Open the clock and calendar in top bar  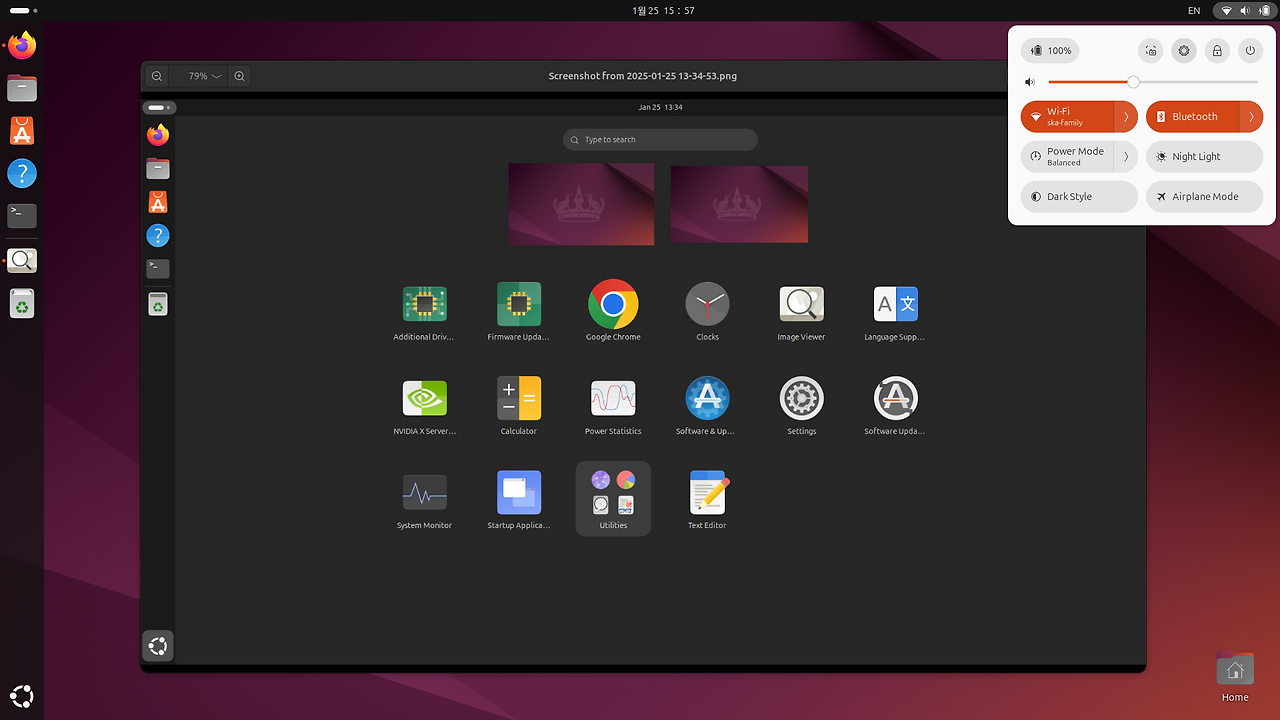663,10
